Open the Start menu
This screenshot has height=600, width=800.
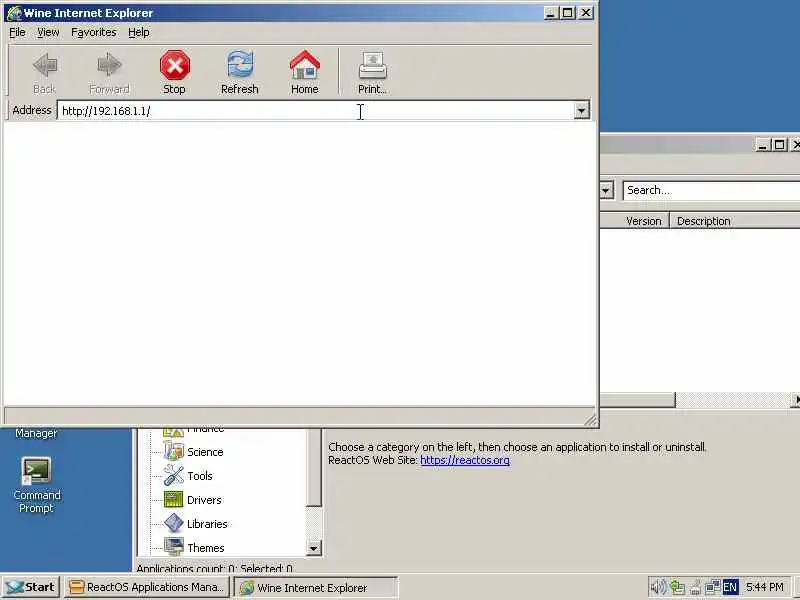[x=31, y=587]
